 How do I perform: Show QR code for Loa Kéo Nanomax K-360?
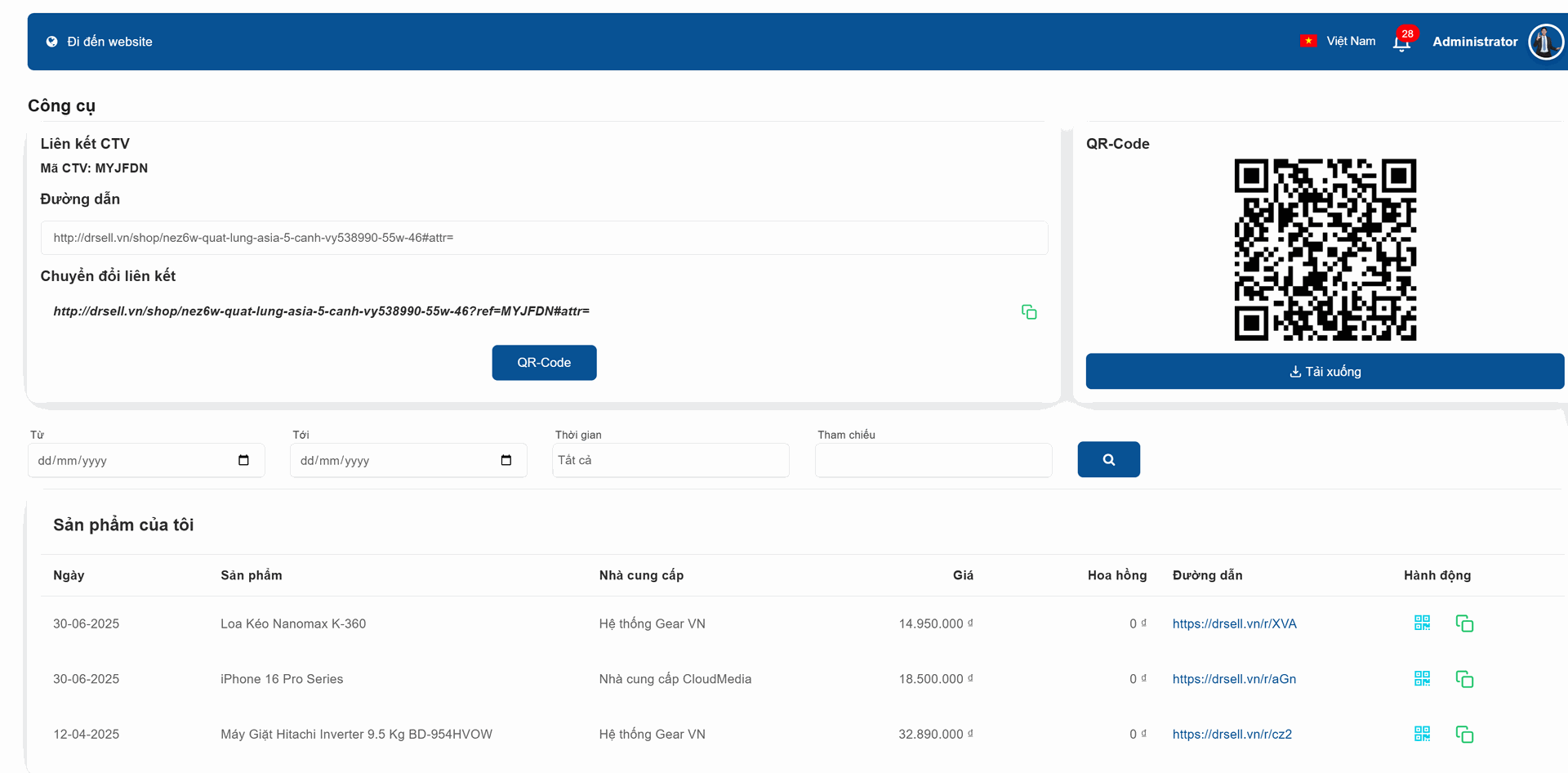(x=1422, y=623)
